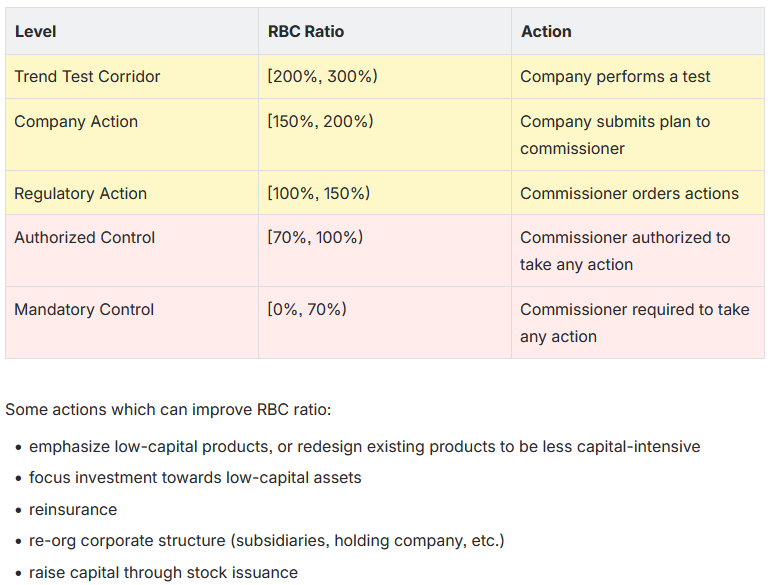Click the [100%, 150%) ratio cell
Image resolution: width=773 pixels, height=585 pixels.
tap(319, 193)
